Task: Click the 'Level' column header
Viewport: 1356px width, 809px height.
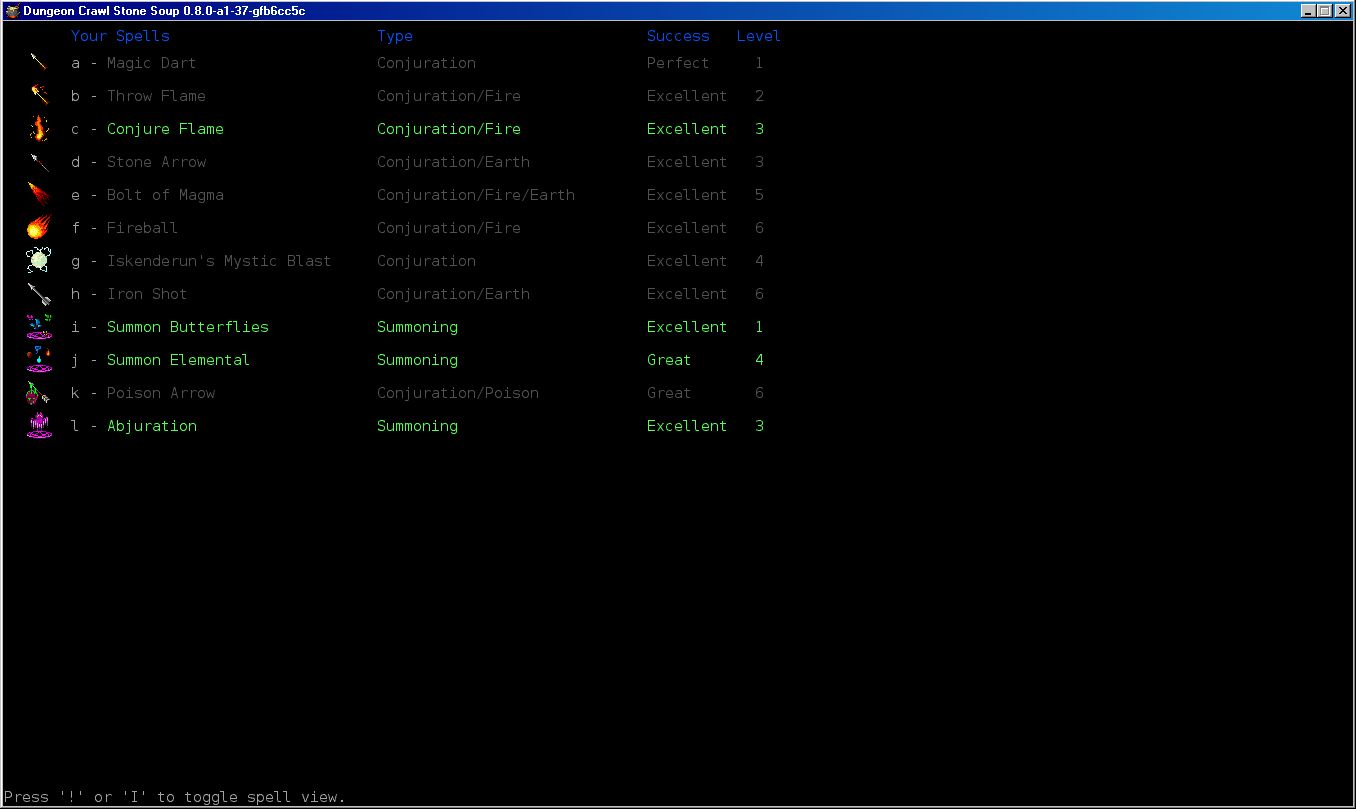Action: pyautogui.click(x=759, y=36)
